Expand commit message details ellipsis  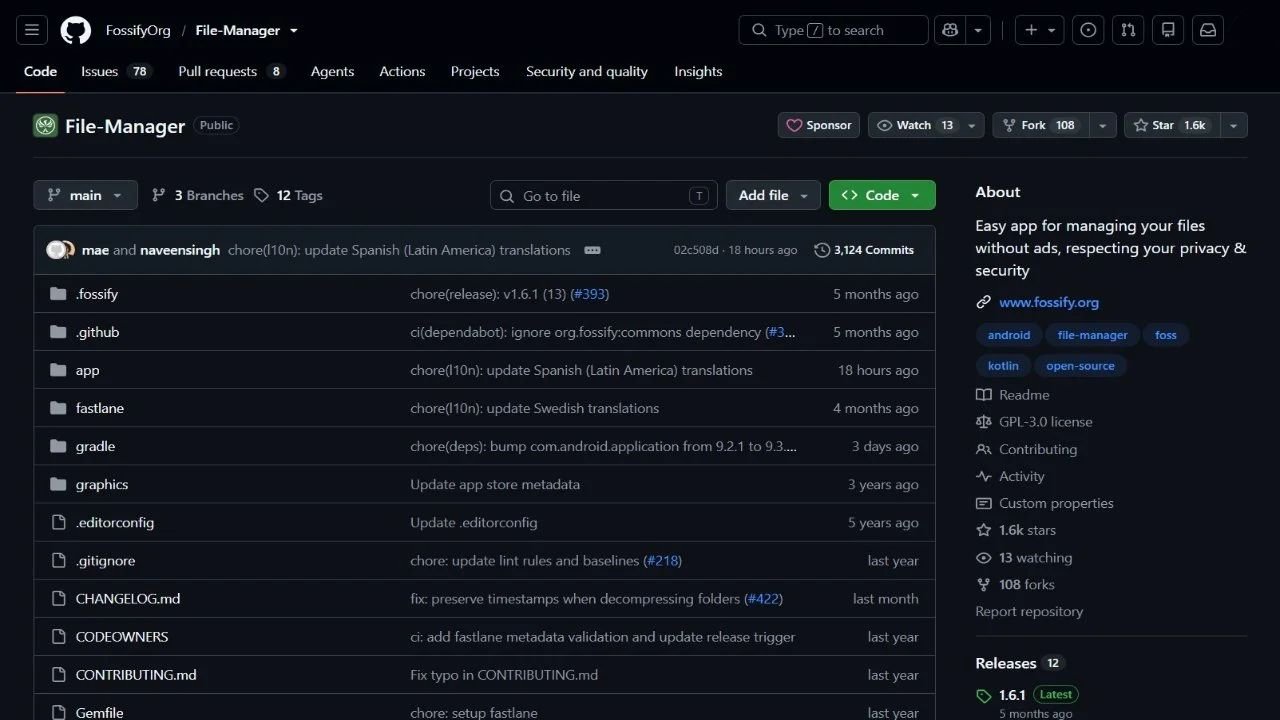pos(592,250)
